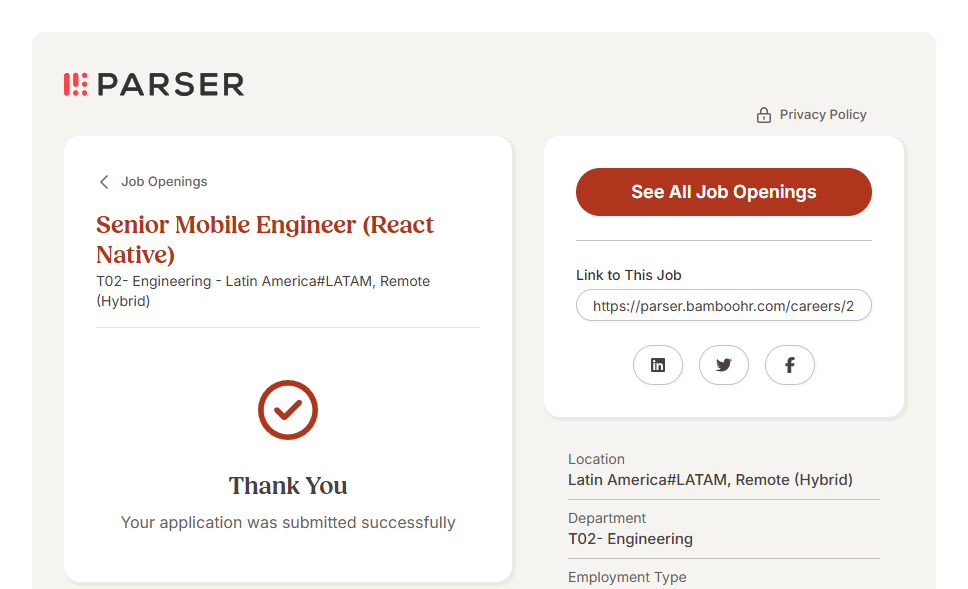Go back to Job Openings
This screenshot has width=968, height=589.
pos(164,182)
